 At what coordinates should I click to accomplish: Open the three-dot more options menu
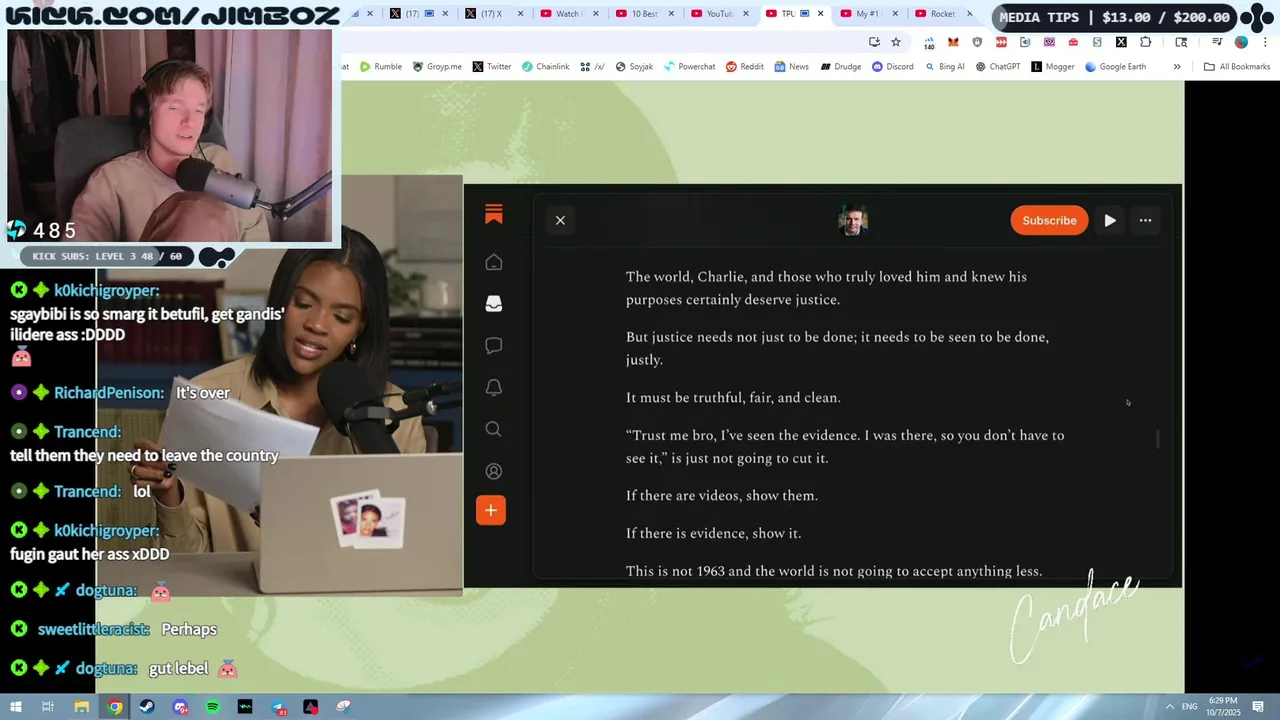(1146, 220)
